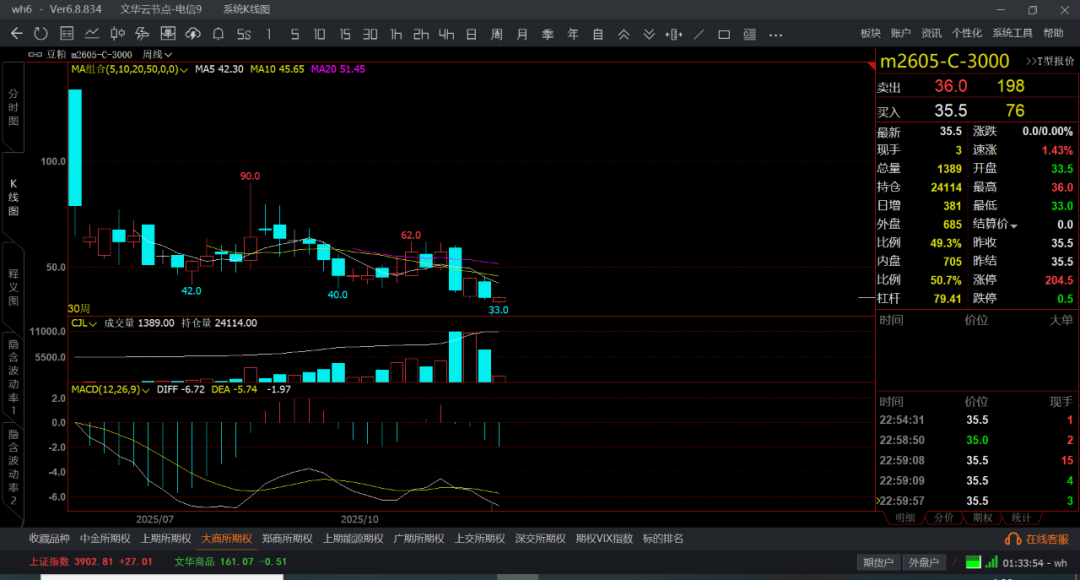Switch to quarterly (季) period
The image size is (1080, 580).
pos(548,34)
